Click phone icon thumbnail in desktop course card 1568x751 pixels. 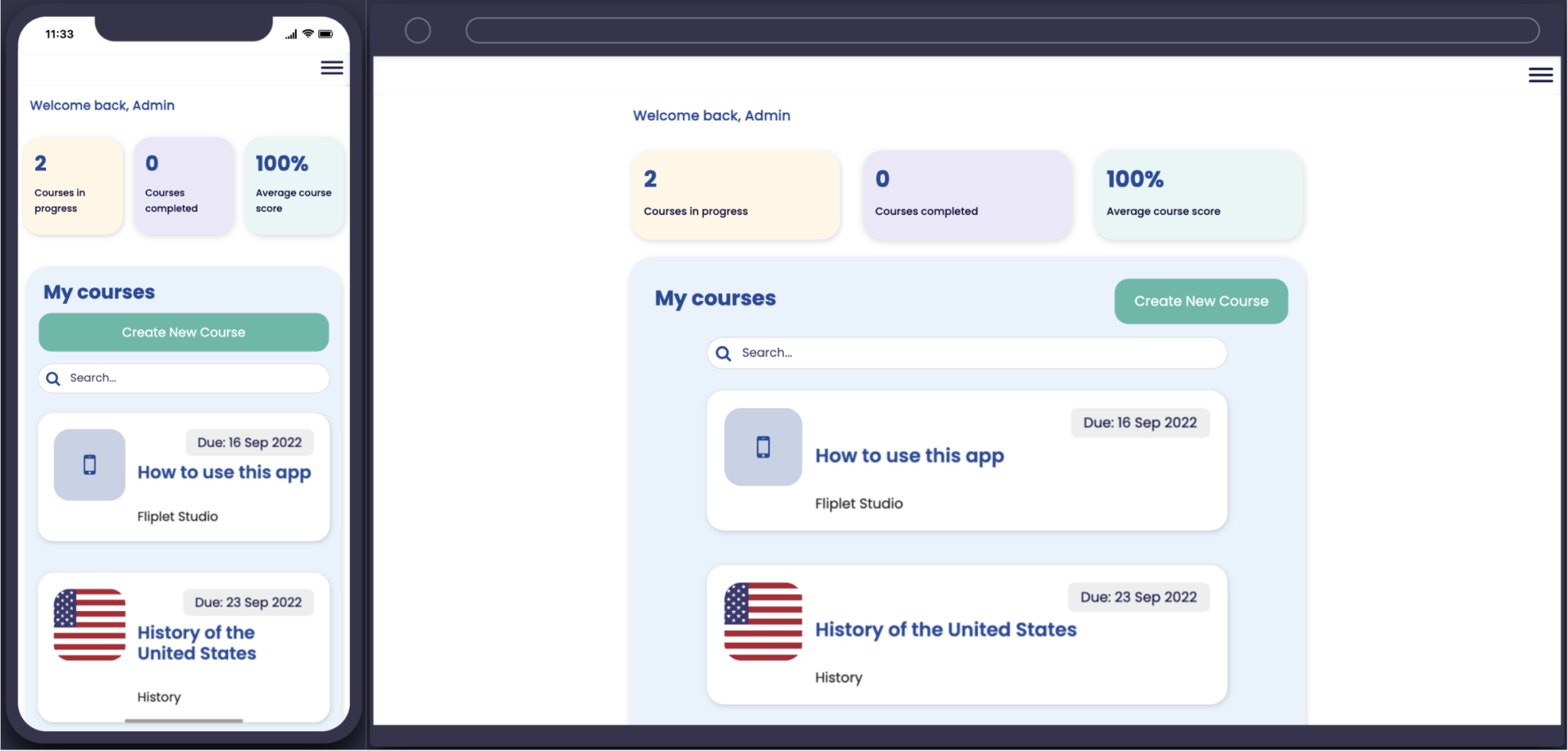763,447
